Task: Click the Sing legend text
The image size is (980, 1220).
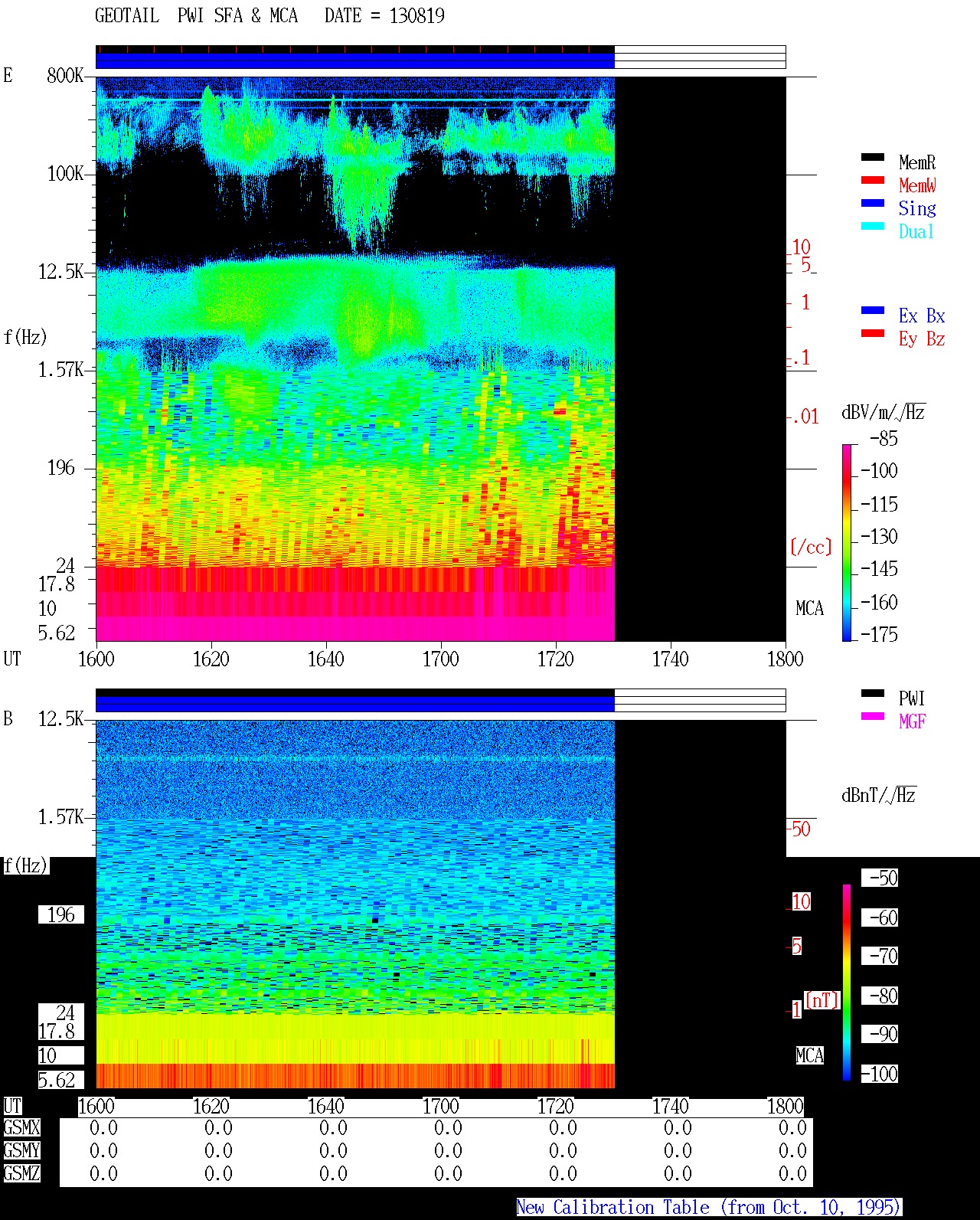Action: point(917,208)
